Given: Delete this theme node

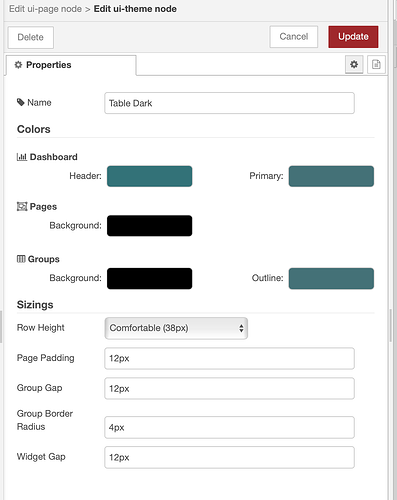Looking at the screenshot, I should click(31, 37).
